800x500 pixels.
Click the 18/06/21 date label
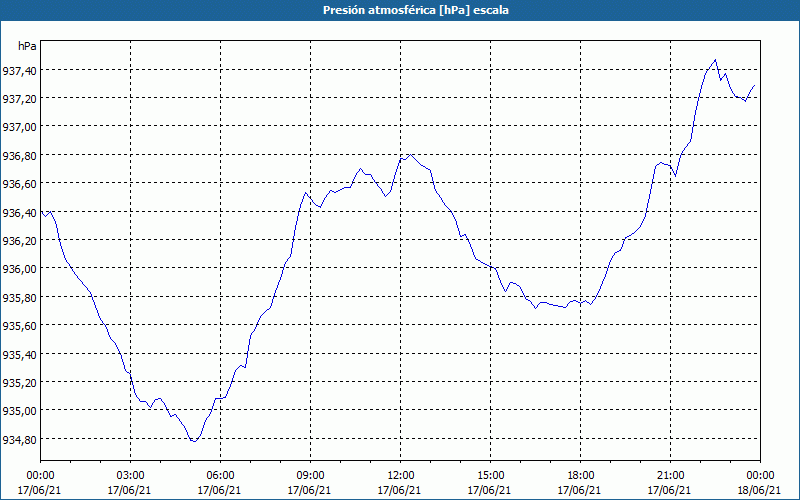[x=759, y=490]
